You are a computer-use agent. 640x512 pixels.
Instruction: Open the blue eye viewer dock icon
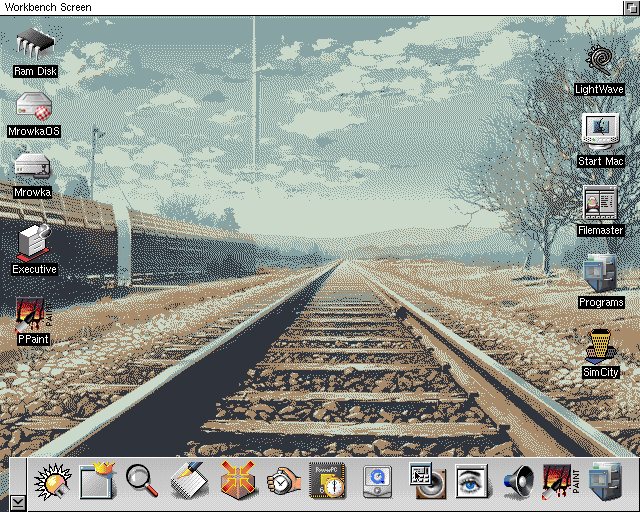(x=472, y=481)
